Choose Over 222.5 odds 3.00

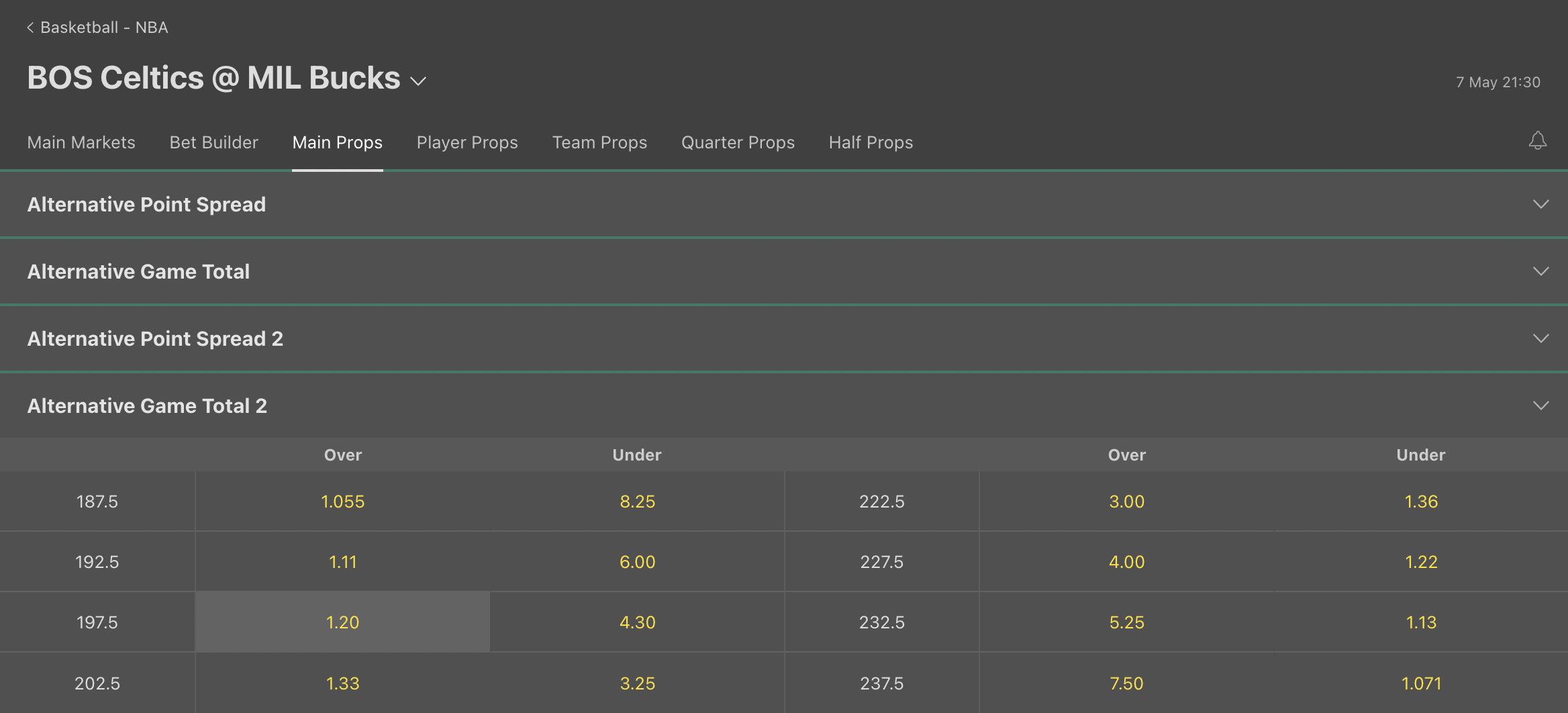1126,502
